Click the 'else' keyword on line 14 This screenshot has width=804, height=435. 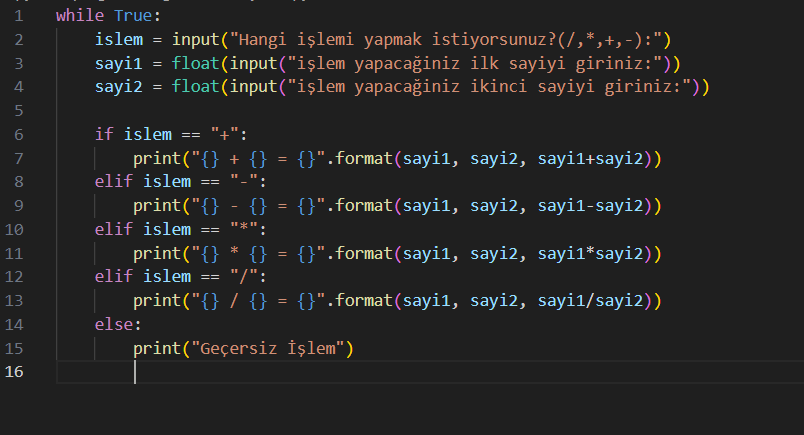pos(114,324)
